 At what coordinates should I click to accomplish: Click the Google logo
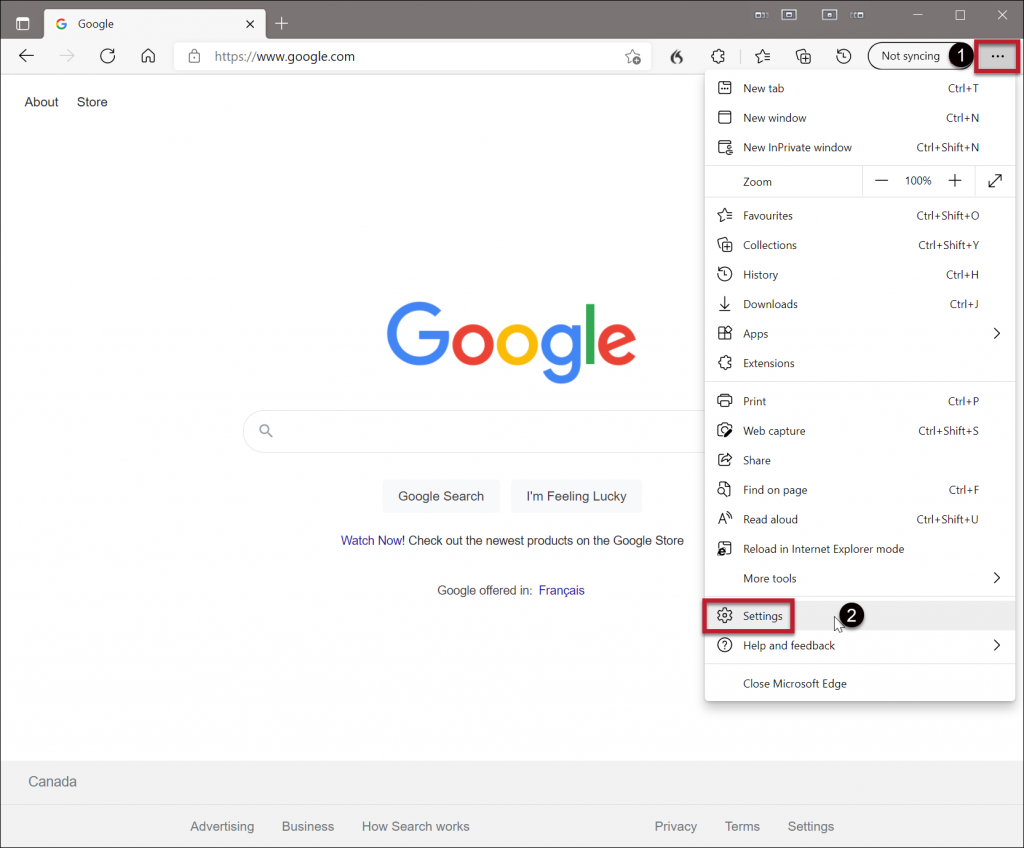point(511,342)
